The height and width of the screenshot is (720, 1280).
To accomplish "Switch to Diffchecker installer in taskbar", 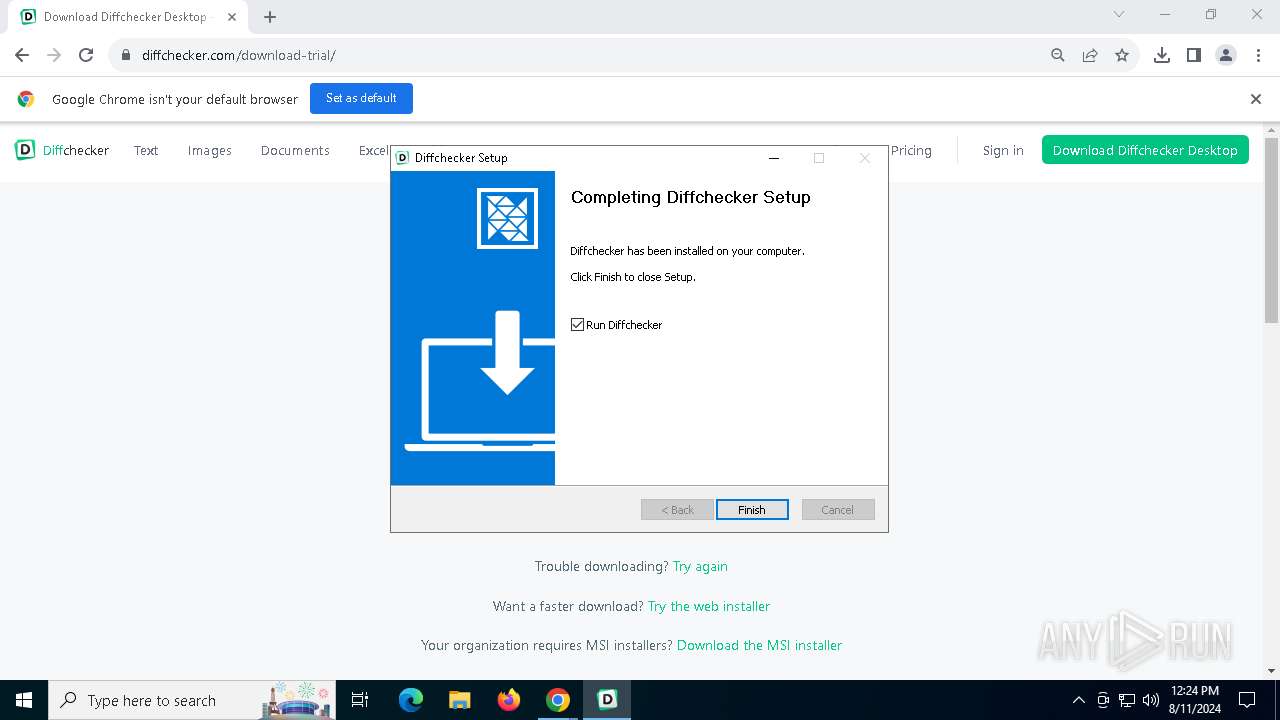I will pos(607,700).
